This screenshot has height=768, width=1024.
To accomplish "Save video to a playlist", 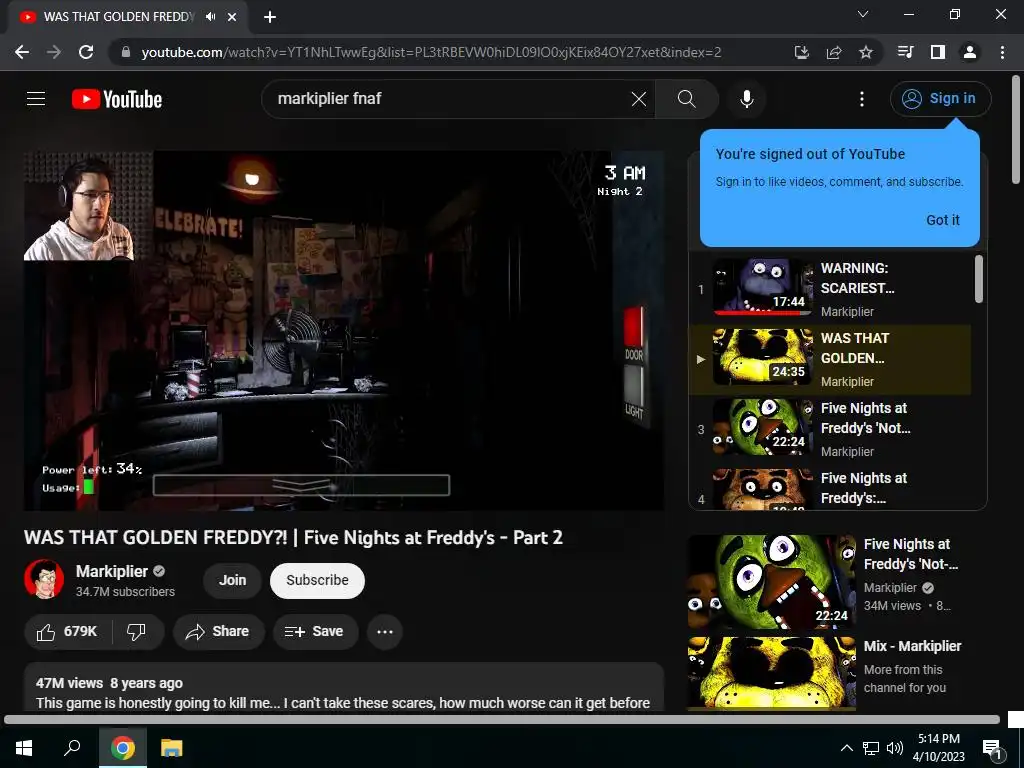I will click(x=315, y=632).
